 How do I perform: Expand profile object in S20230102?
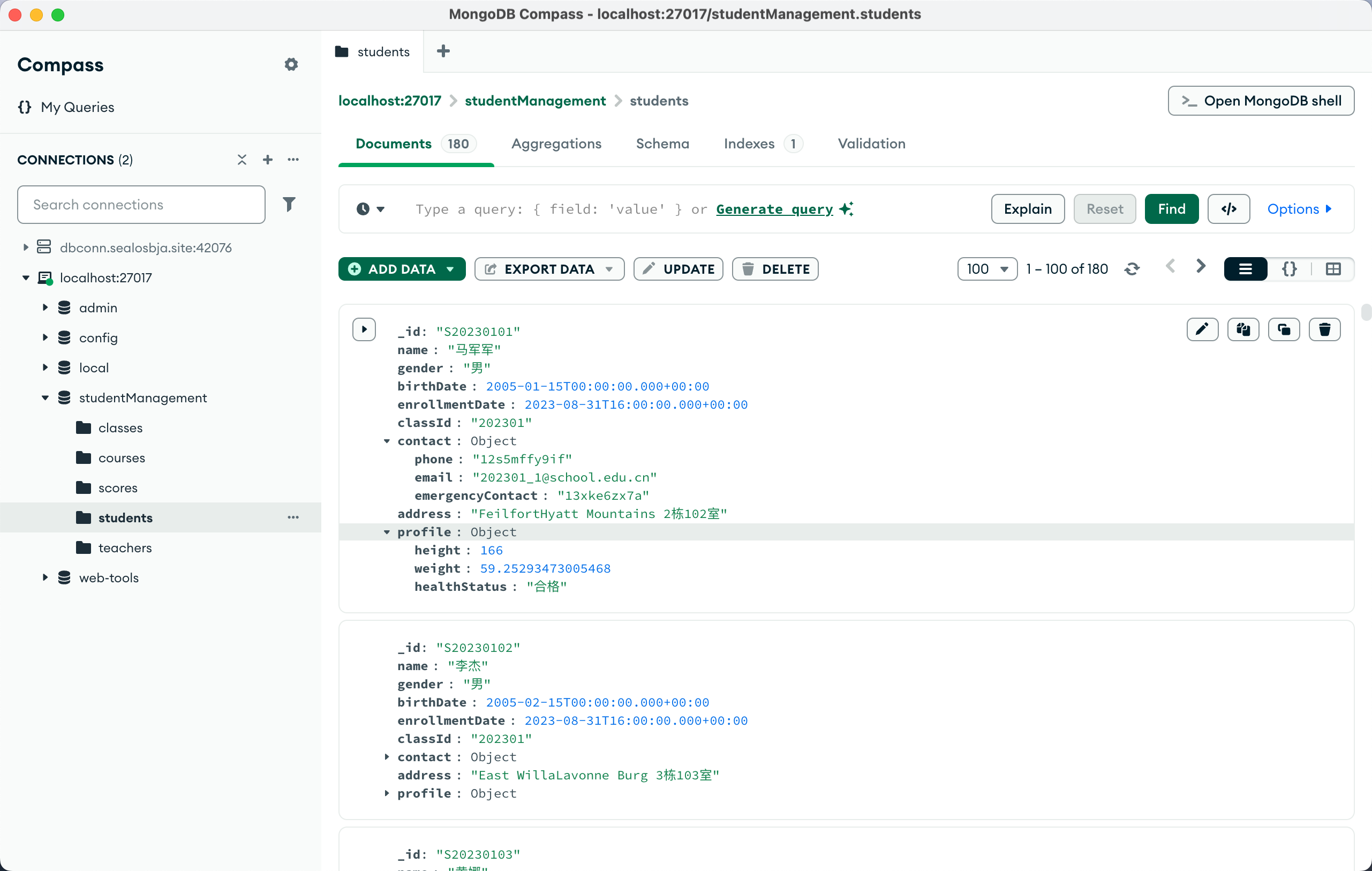387,793
